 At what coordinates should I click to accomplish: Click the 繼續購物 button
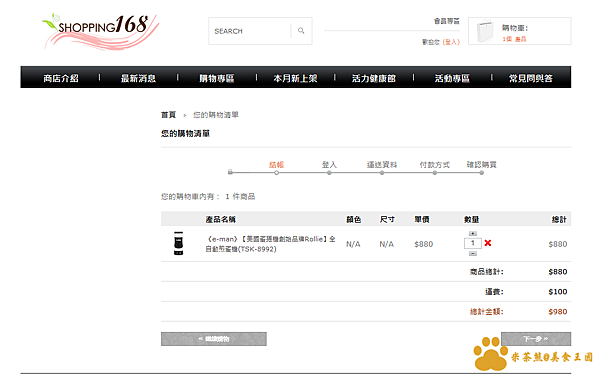click(x=214, y=339)
